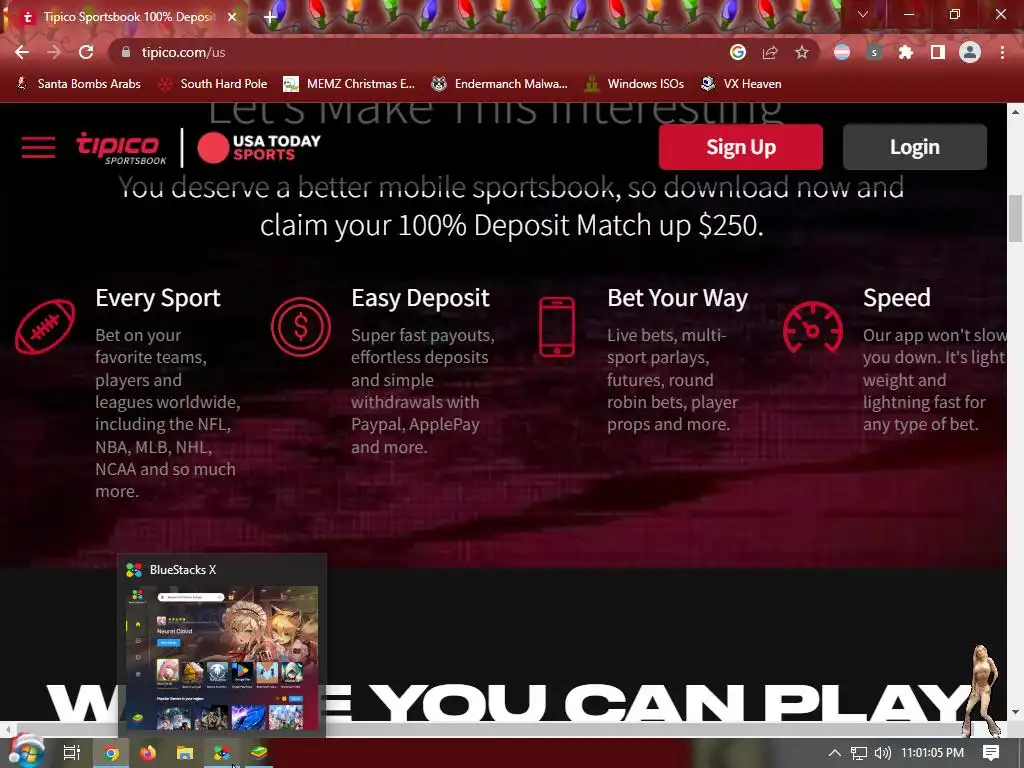This screenshot has width=1024, height=768.
Task: Share this page via share icon
Action: pyautogui.click(x=770, y=52)
